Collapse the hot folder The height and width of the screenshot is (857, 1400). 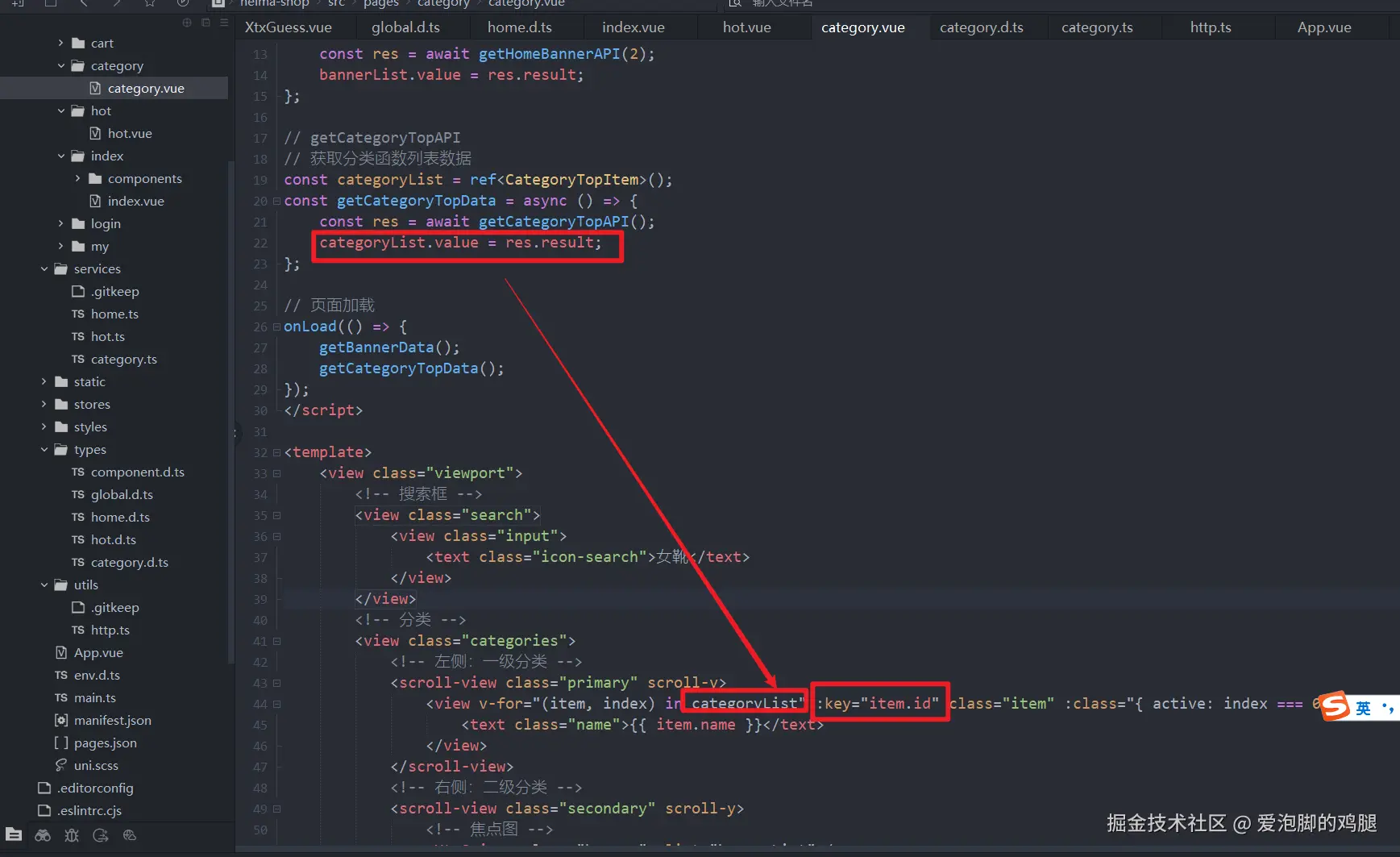60,110
